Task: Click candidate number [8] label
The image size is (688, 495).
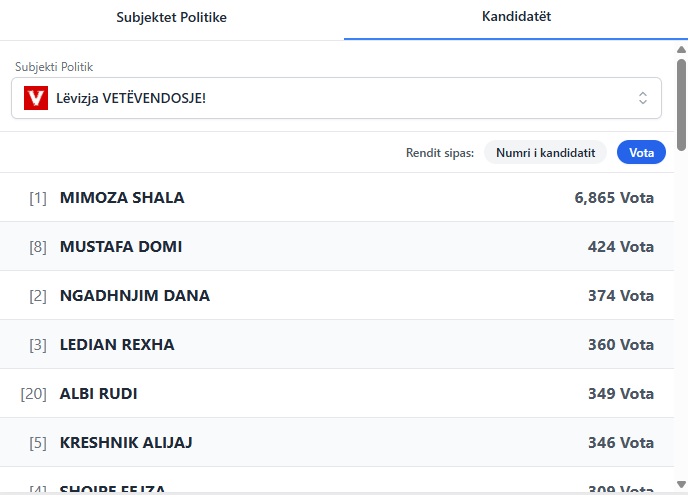Action: pyautogui.click(x=38, y=247)
